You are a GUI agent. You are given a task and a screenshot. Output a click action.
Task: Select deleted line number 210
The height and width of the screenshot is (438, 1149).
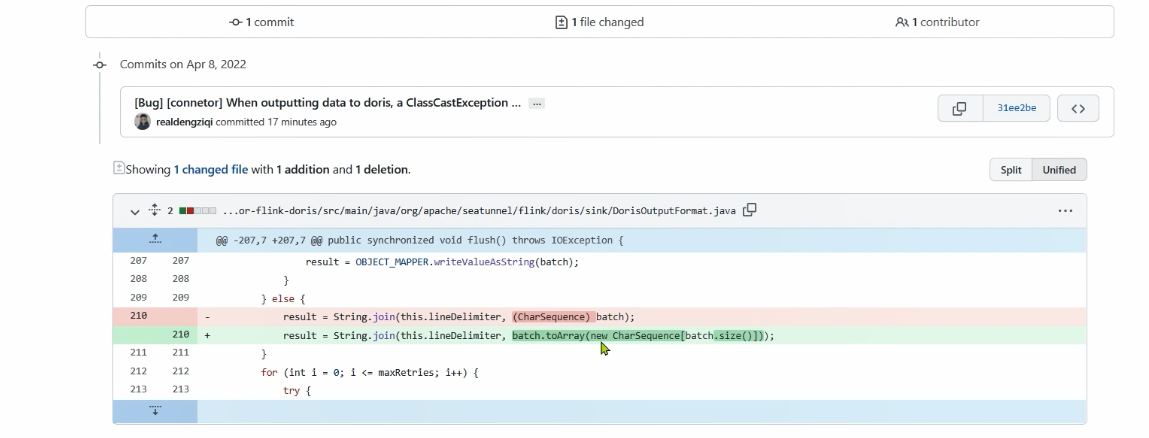(137, 315)
